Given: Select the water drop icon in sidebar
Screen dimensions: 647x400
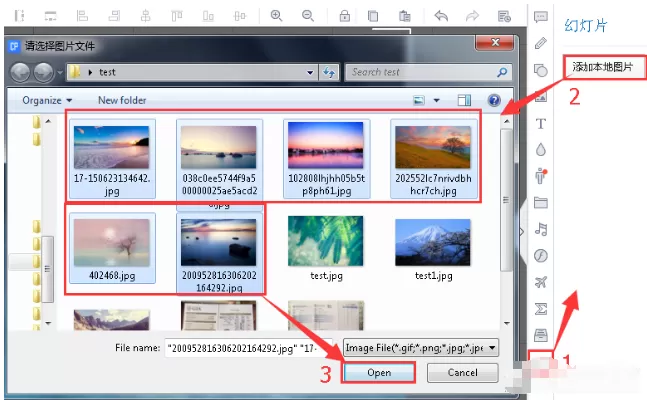Looking at the screenshot, I should coord(541,149).
